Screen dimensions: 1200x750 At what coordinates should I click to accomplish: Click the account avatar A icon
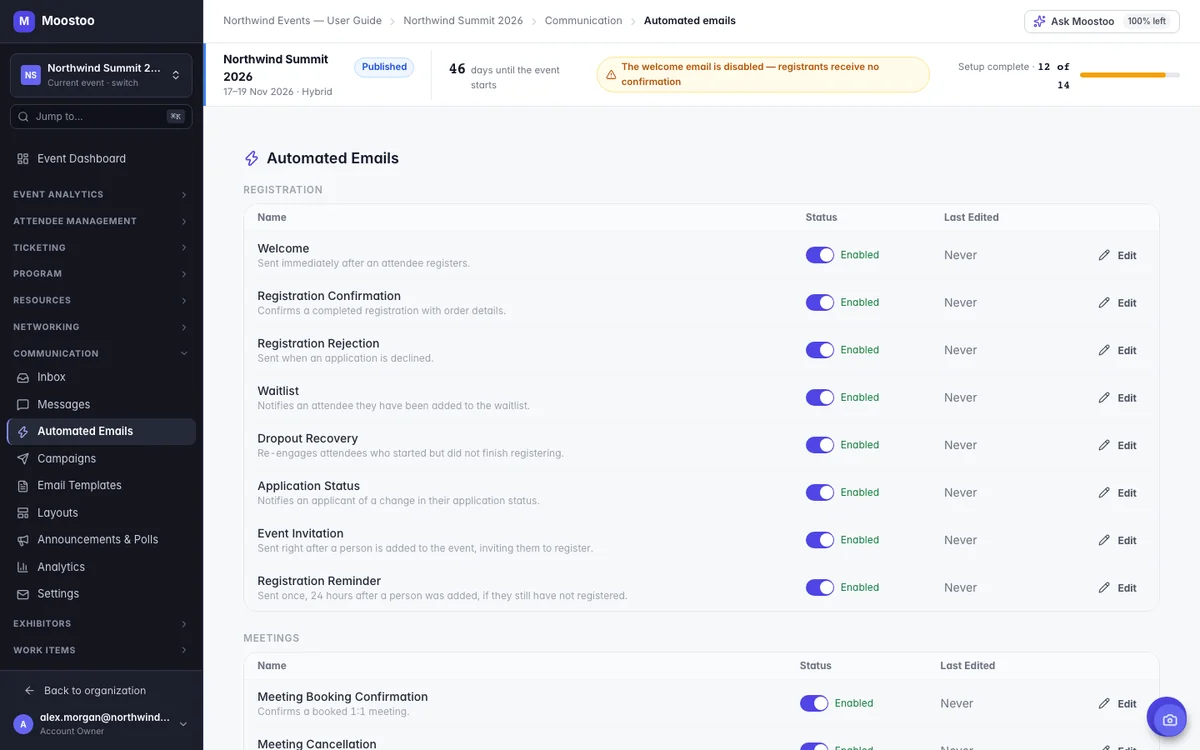(x=23, y=724)
